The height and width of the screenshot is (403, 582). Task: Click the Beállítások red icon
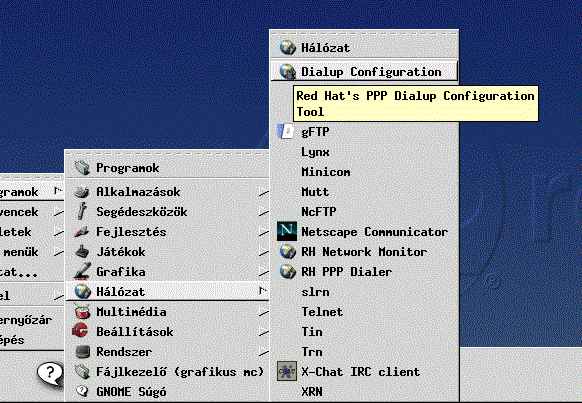point(81,331)
